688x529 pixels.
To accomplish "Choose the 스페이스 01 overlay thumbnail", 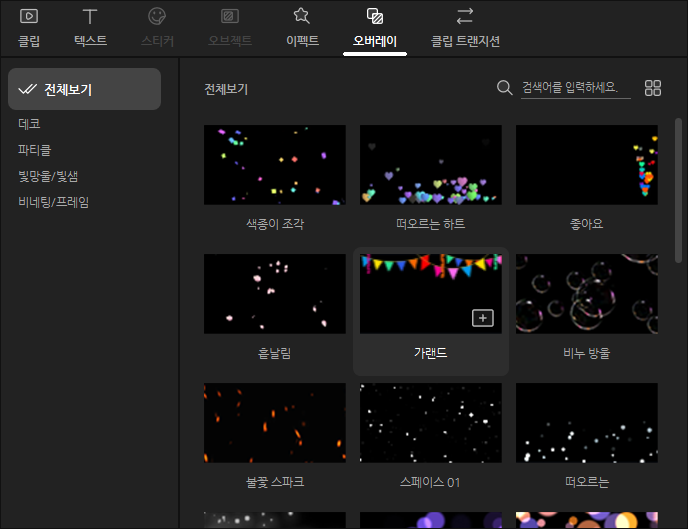I will pos(430,423).
